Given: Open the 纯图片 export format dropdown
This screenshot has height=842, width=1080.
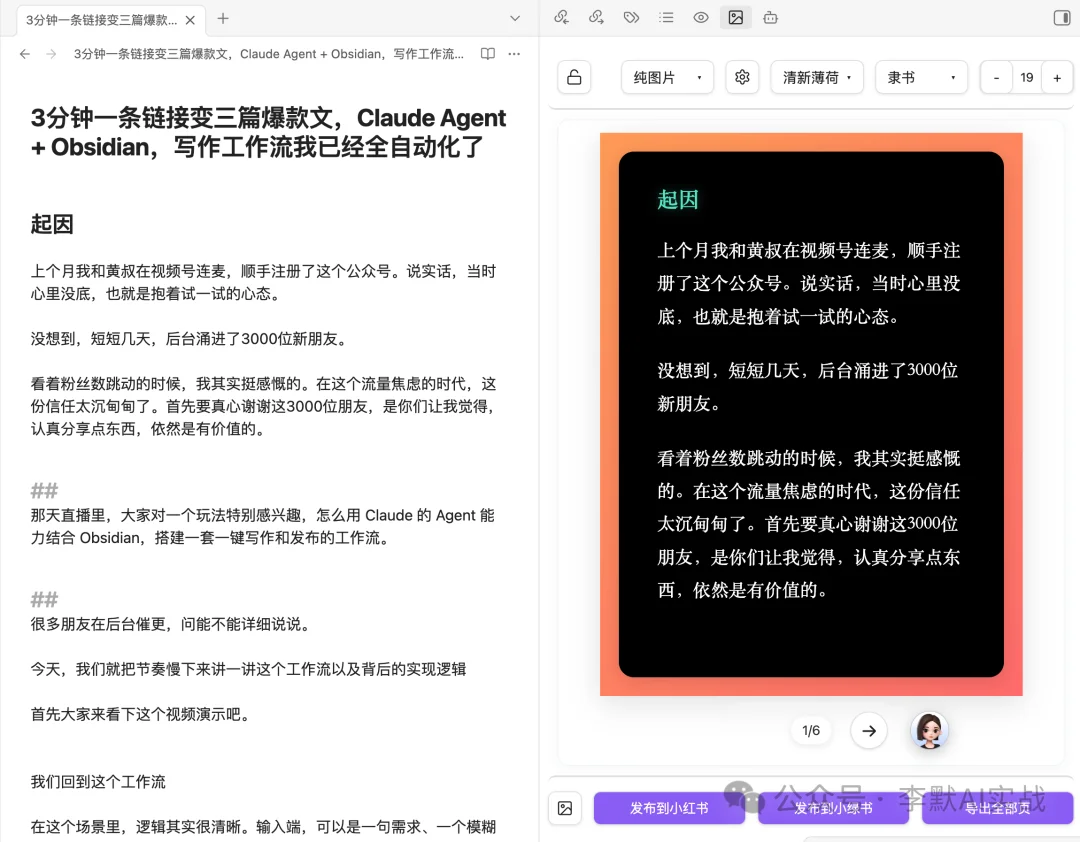Looking at the screenshot, I should click(x=666, y=77).
